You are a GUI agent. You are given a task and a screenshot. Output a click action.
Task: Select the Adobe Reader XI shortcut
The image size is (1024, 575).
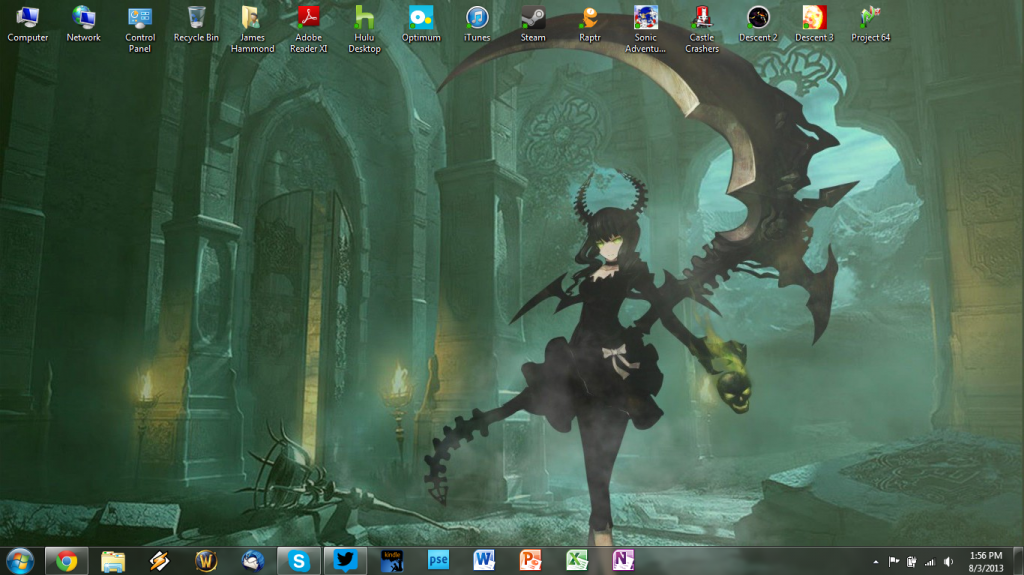coord(308,29)
